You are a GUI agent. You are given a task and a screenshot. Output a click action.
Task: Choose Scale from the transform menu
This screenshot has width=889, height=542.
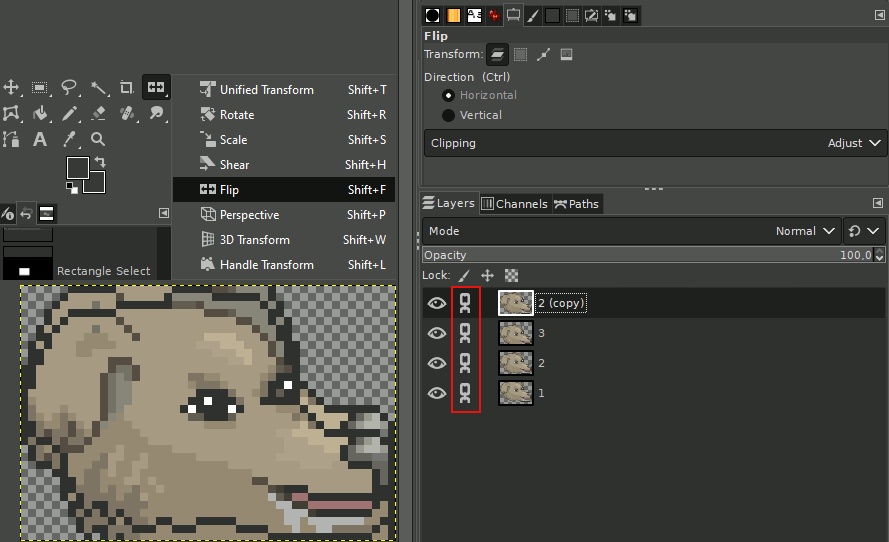pyautogui.click(x=284, y=139)
